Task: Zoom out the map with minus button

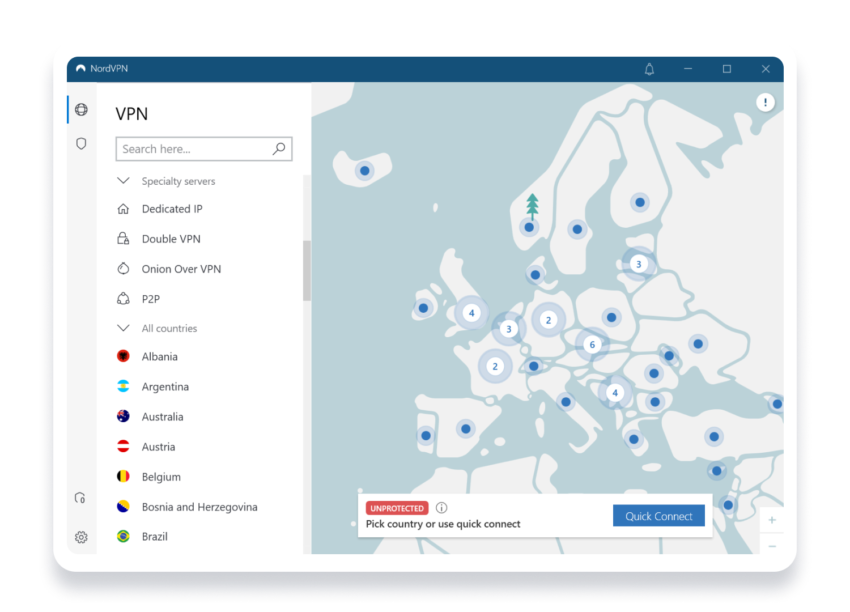Action: tap(772, 546)
